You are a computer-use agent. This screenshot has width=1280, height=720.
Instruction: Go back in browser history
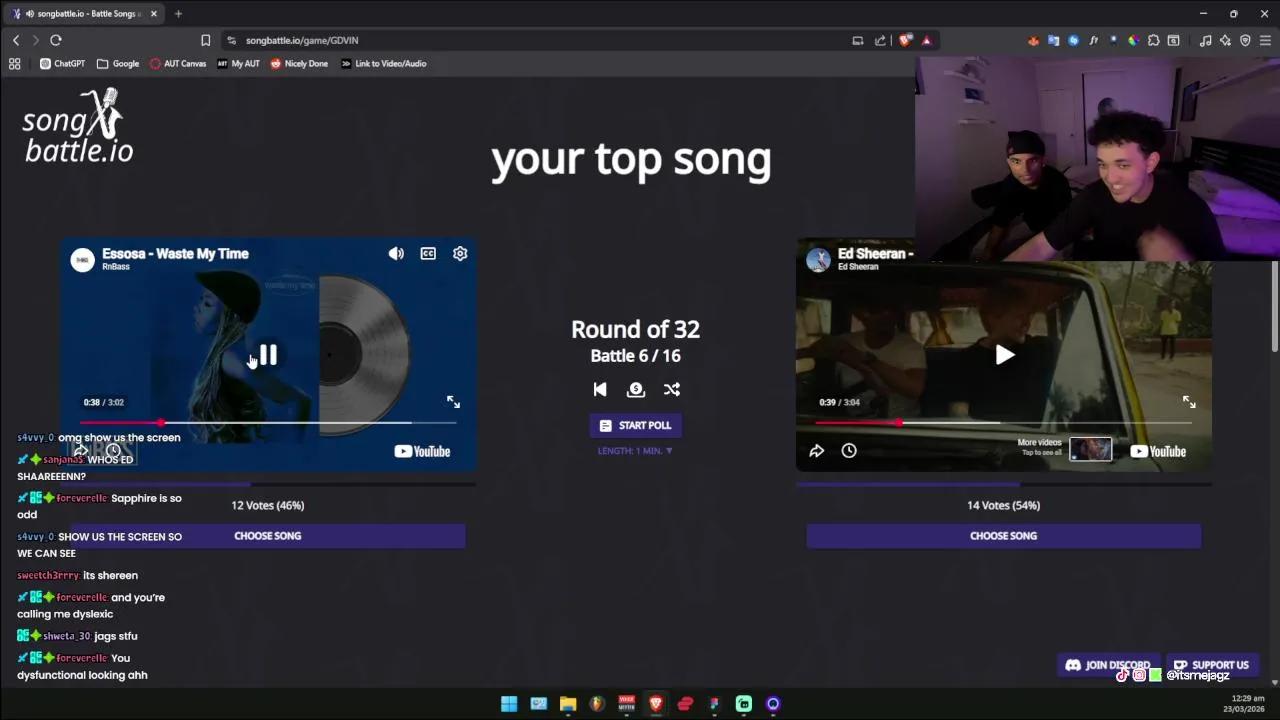[x=16, y=40]
